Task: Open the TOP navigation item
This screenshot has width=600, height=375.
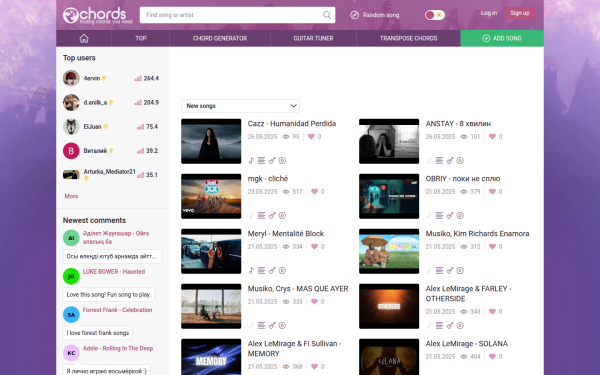Action: click(x=140, y=38)
